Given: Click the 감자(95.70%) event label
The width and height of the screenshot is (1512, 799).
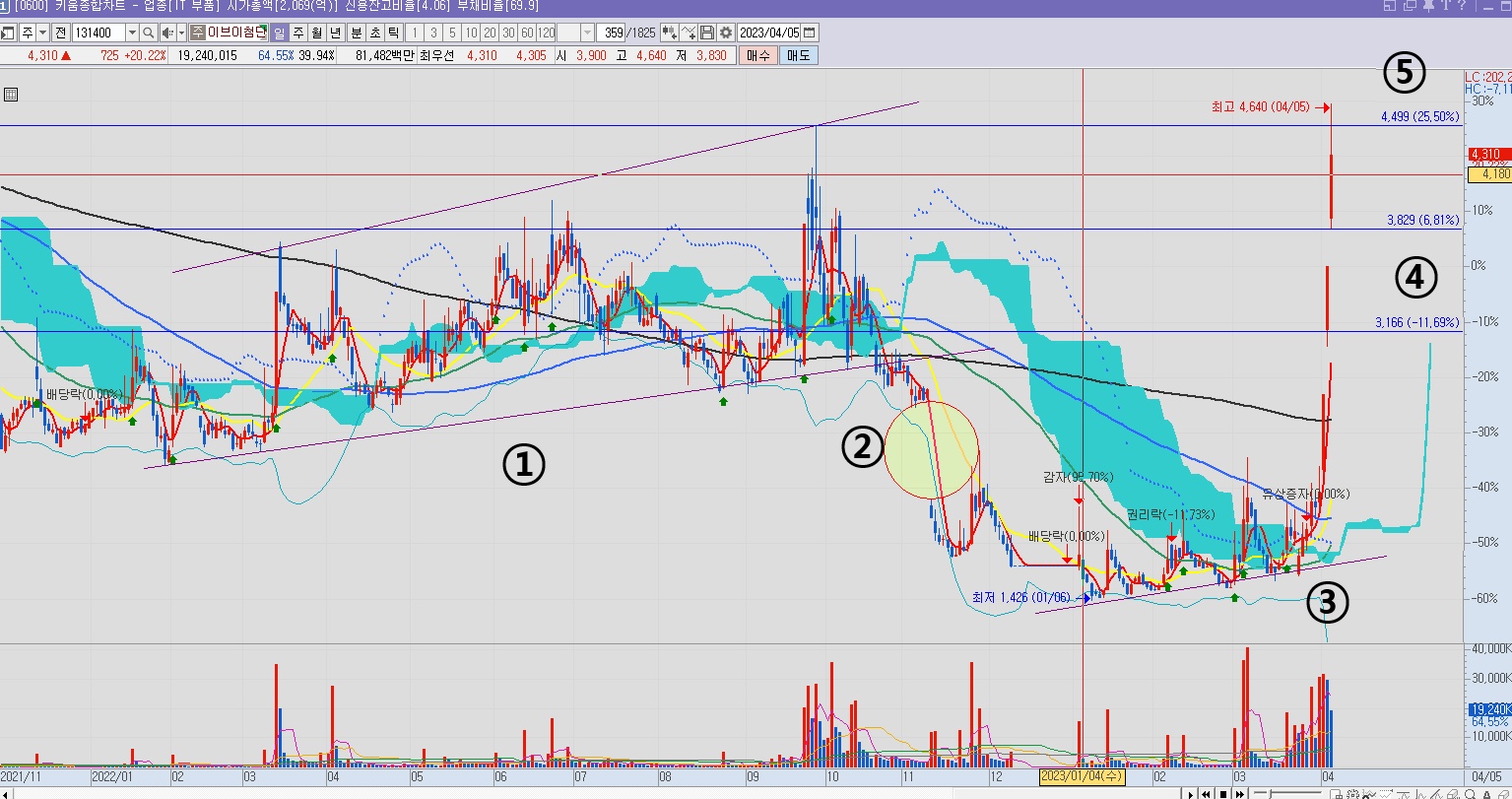Looking at the screenshot, I should [x=1079, y=477].
